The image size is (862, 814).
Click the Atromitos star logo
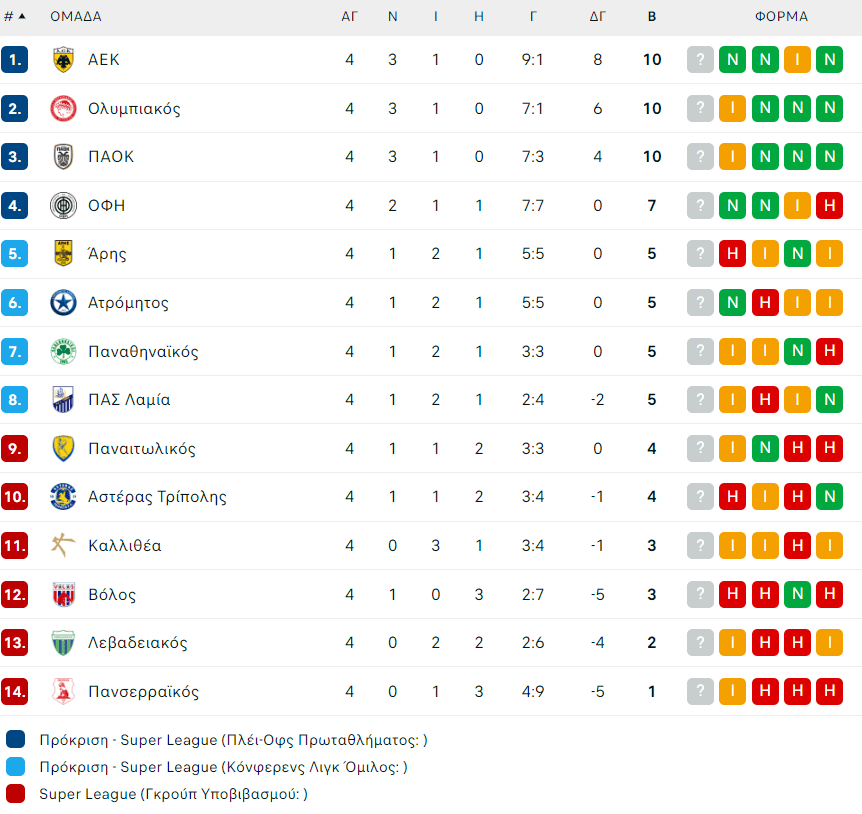click(63, 302)
